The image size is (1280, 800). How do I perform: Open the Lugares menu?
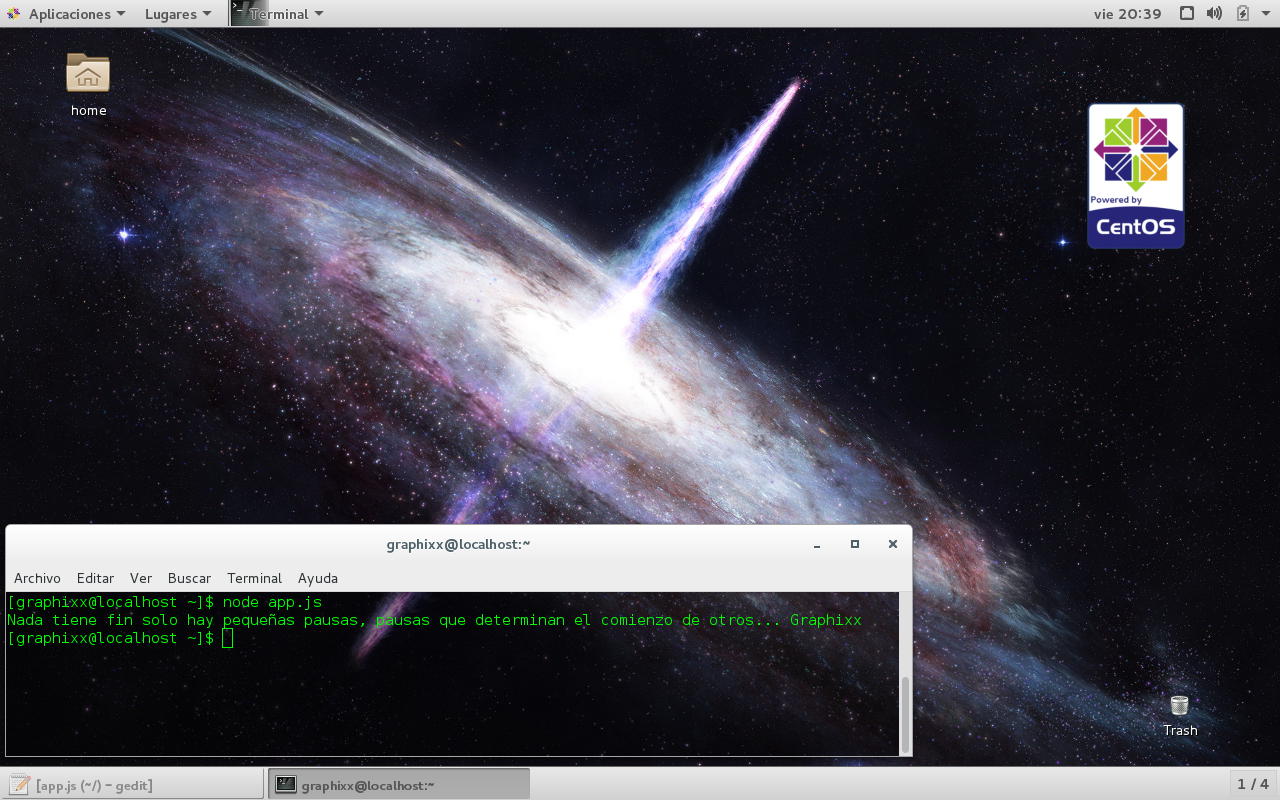(178, 14)
